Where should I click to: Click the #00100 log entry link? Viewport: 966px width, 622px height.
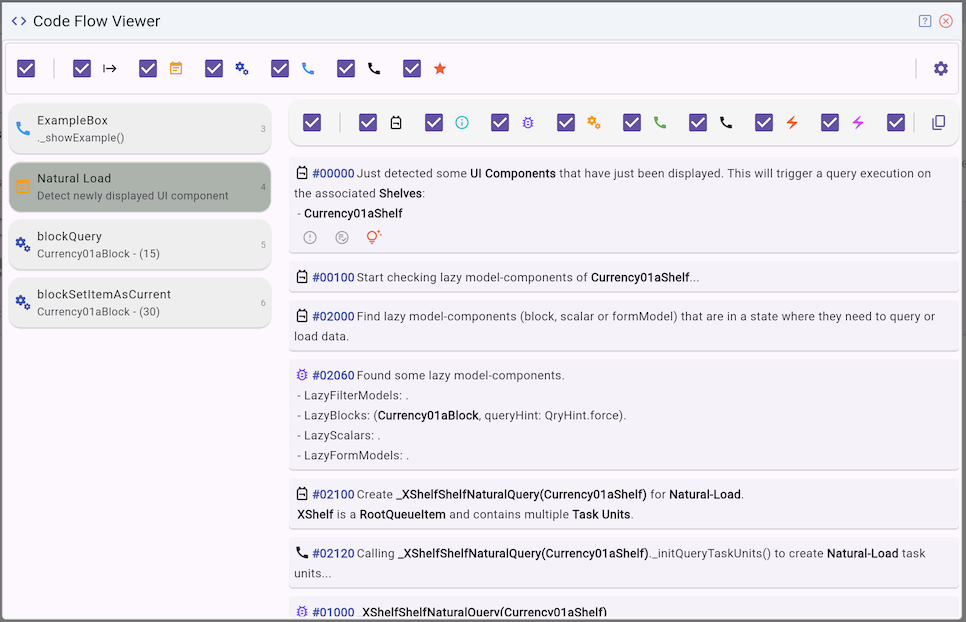coord(333,277)
